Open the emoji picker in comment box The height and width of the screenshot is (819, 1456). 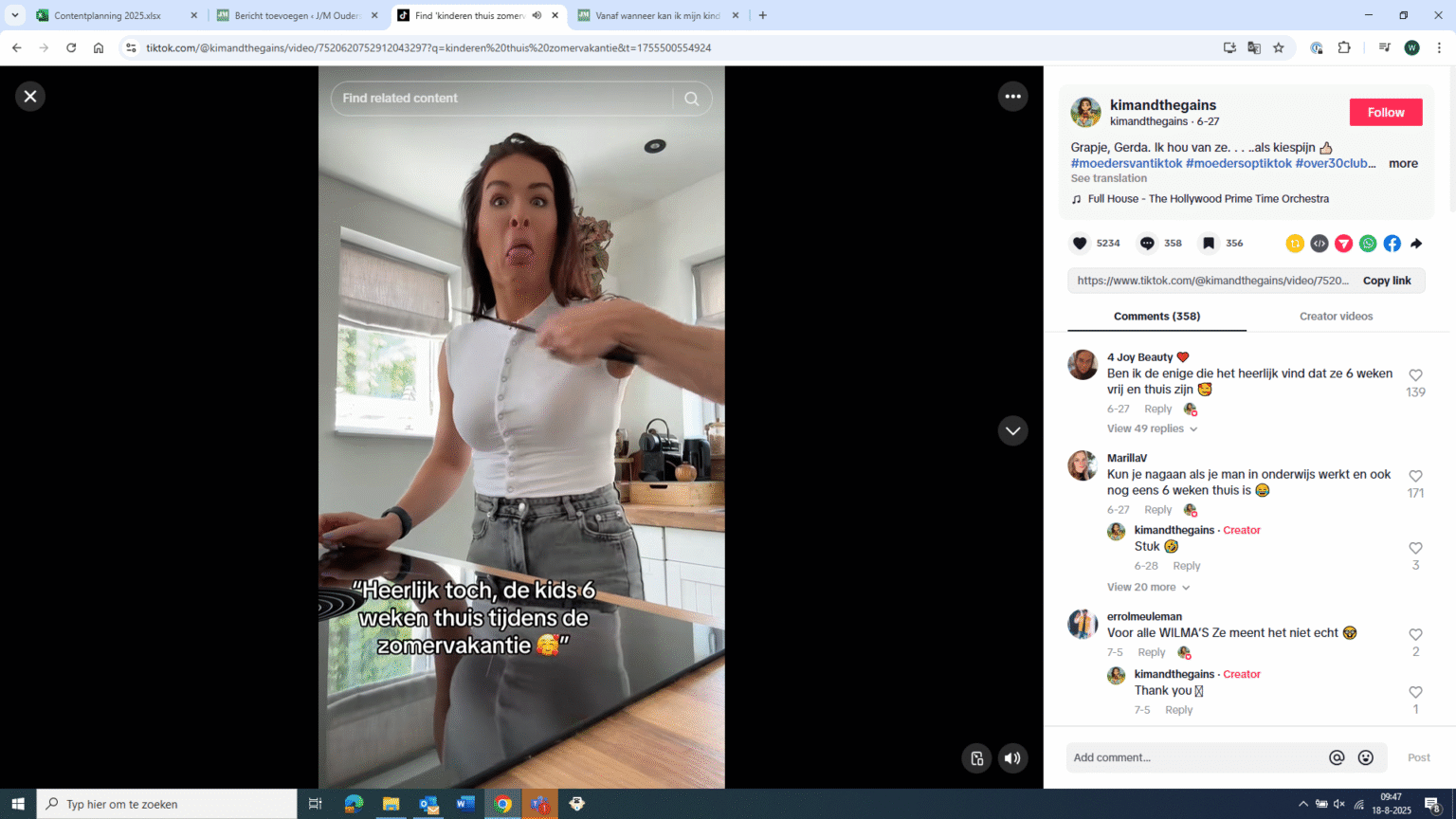(x=1366, y=757)
